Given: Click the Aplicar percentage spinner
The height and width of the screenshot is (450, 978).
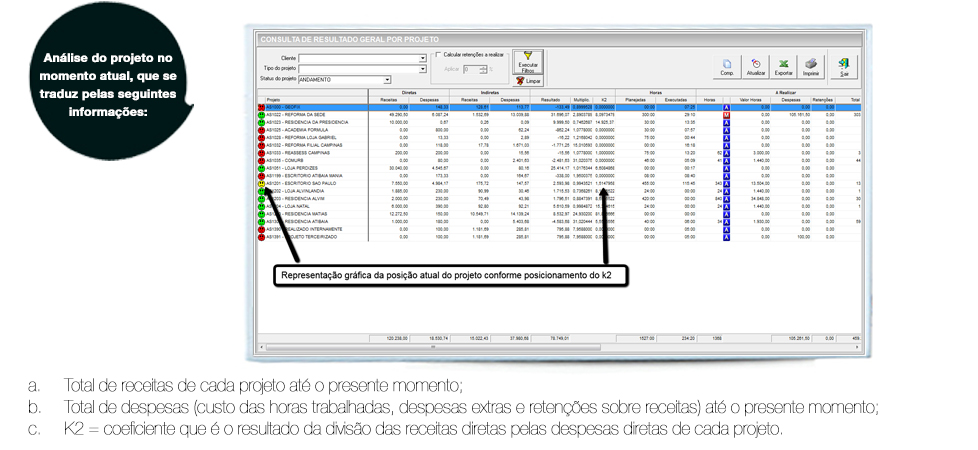Looking at the screenshot, I should point(483,69).
